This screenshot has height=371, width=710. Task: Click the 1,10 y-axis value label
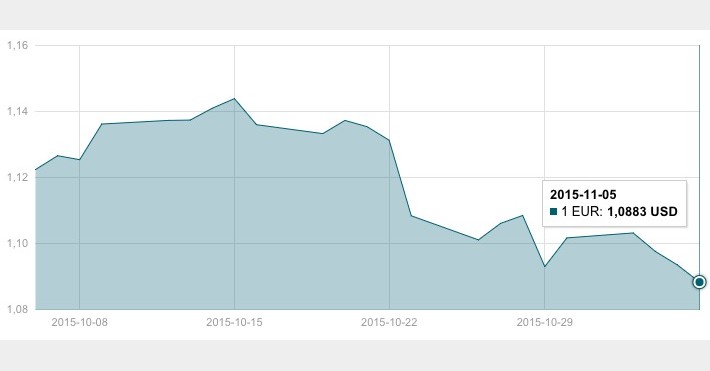tap(18, 243)
